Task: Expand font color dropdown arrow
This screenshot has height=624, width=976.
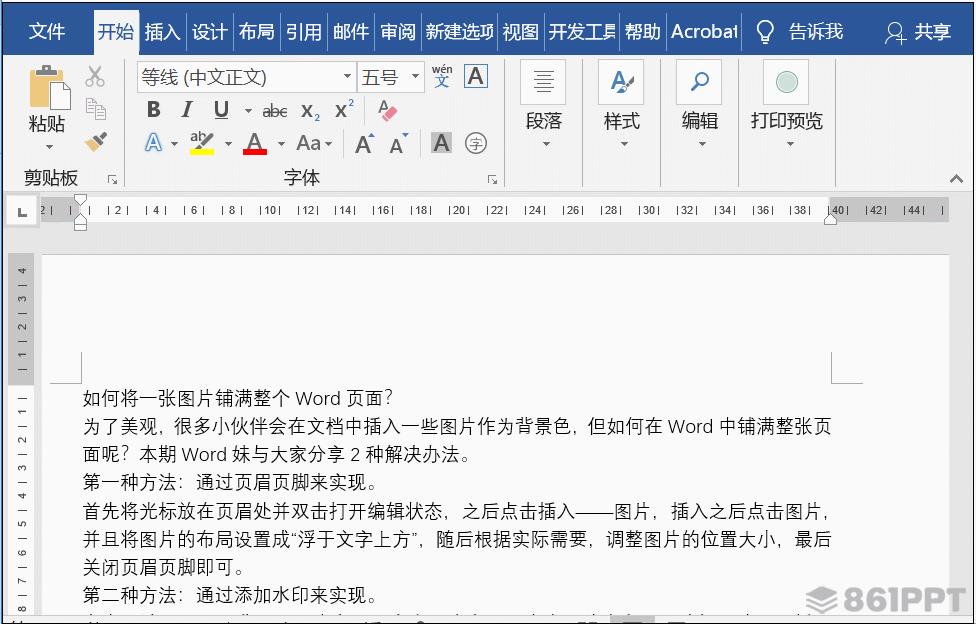Action: (x=281, y=144)
